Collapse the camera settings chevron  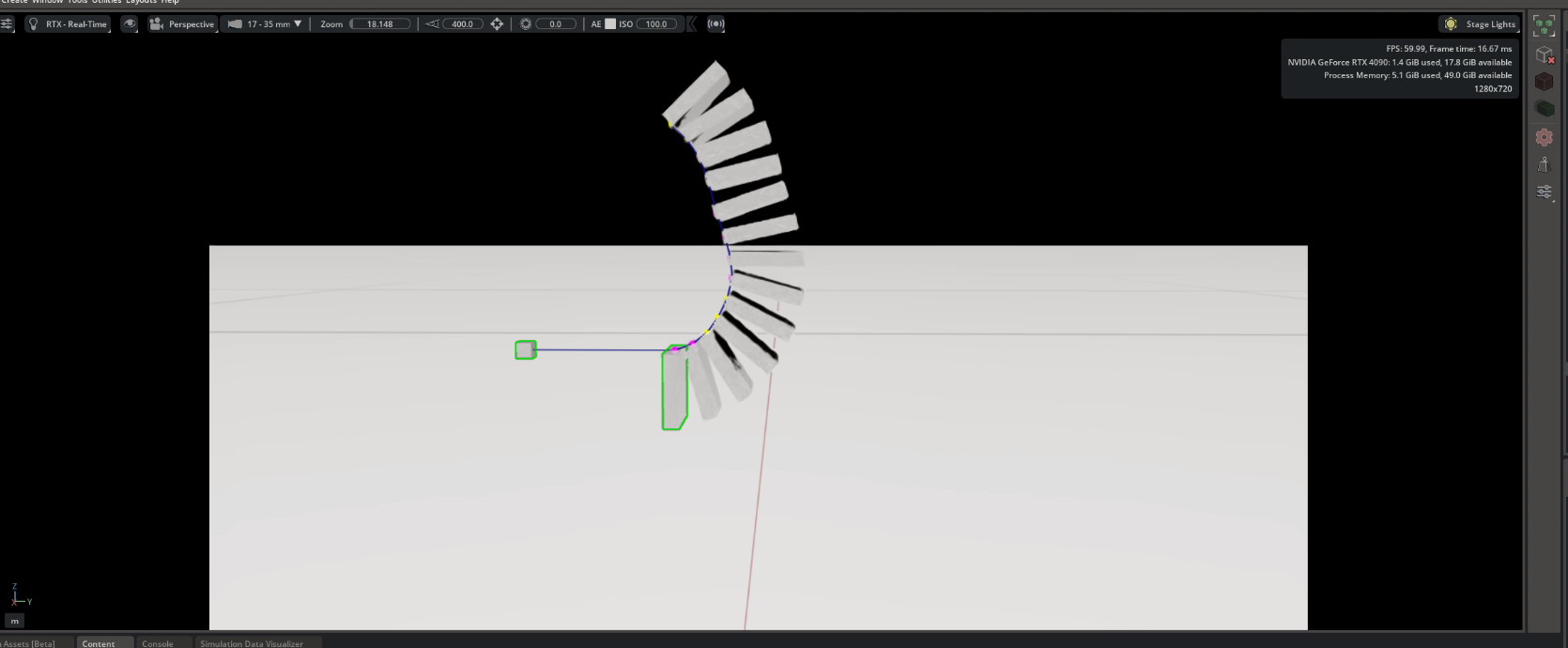[x=692, y=23]
